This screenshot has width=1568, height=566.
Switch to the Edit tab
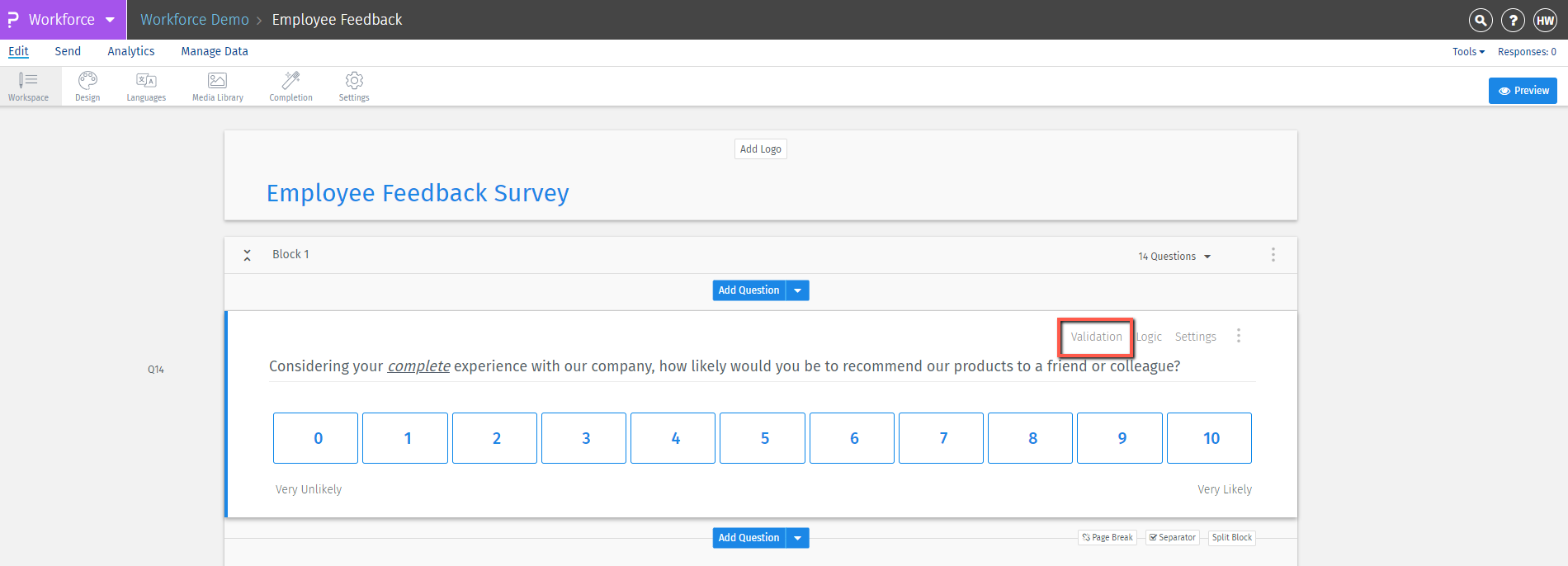(18, 51)
